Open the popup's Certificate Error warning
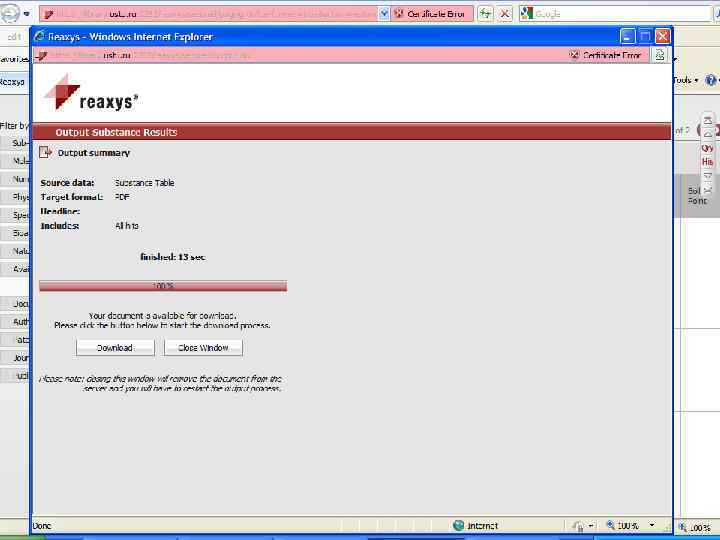720x540 pixels. 605,55
